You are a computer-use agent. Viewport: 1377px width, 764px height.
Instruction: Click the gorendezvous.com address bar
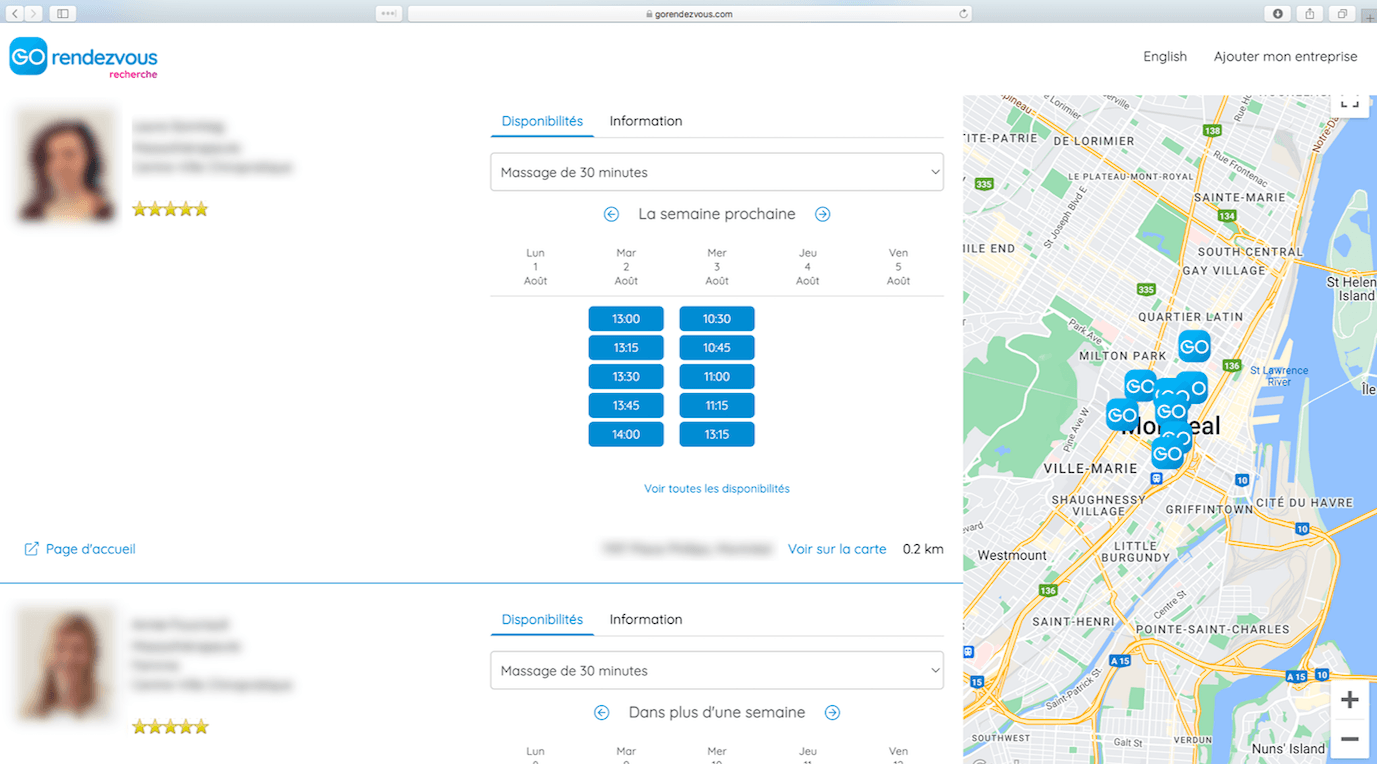coord(689,14)
